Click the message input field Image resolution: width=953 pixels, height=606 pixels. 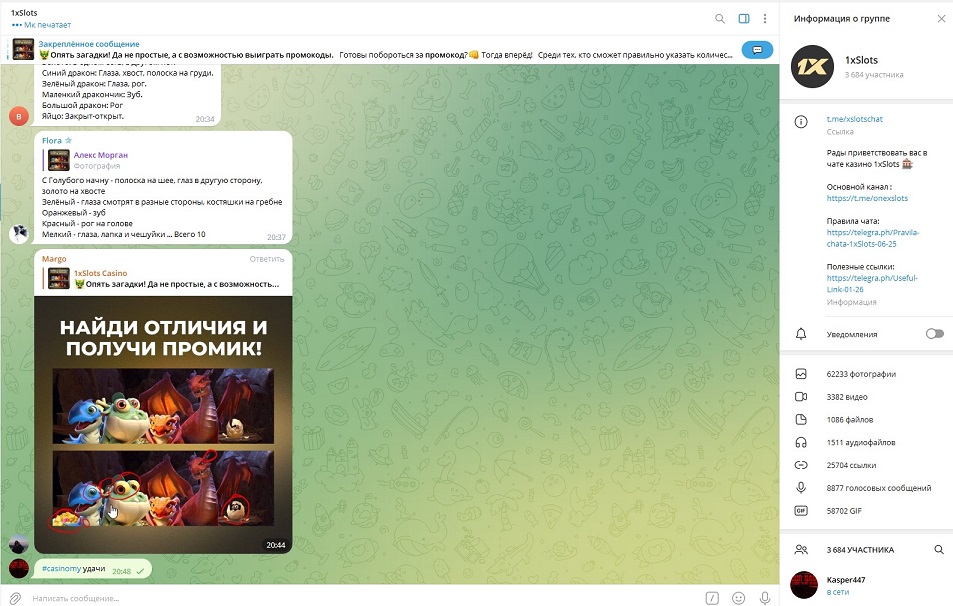365,598
